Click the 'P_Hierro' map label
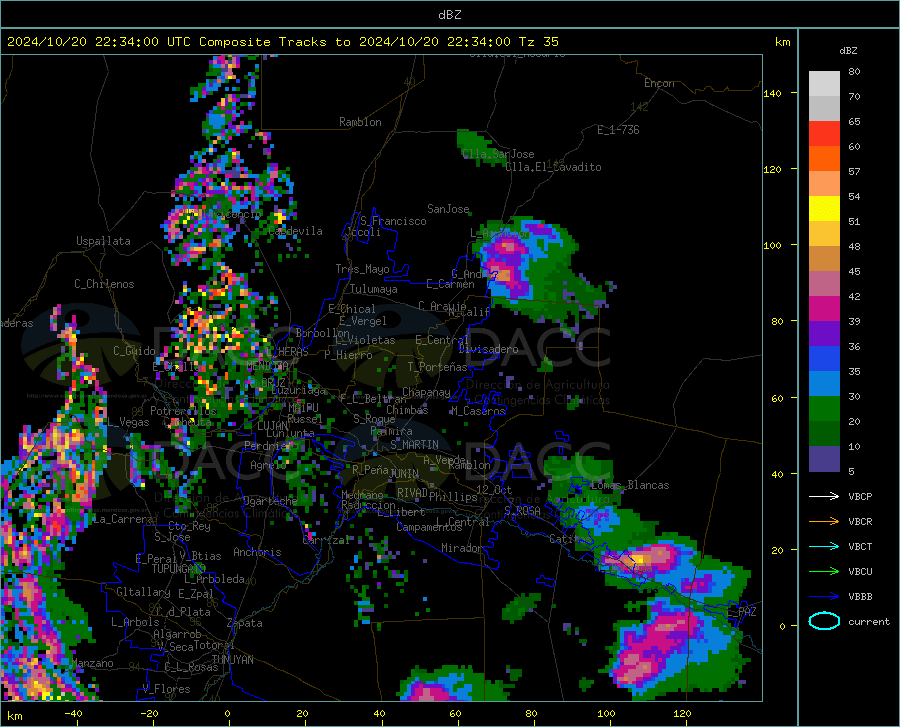The width and height of the screenshot is (900, 727). tap(348, 355)
